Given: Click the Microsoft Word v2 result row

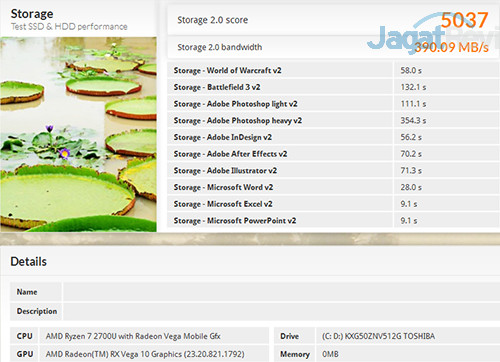Looking at the screenshot, I should tap(333, 187).
